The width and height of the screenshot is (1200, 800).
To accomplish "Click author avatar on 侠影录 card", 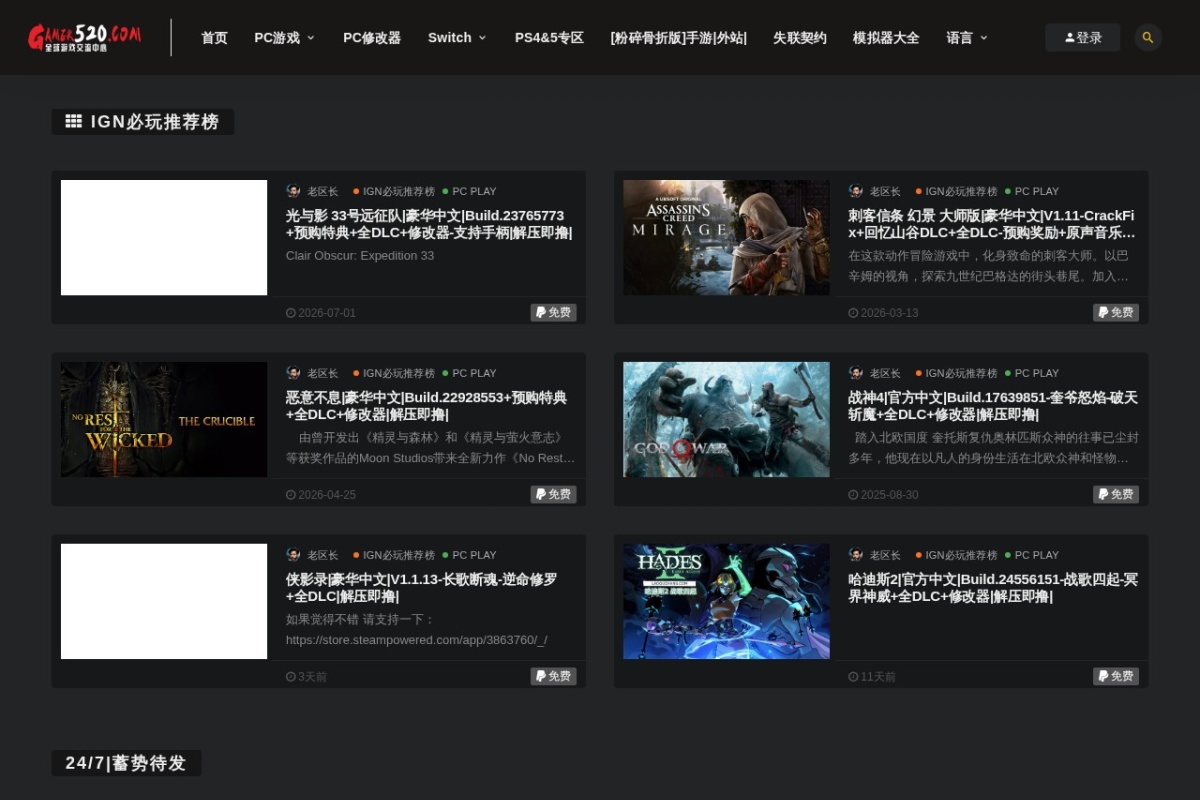I will (x=293, y=555).
